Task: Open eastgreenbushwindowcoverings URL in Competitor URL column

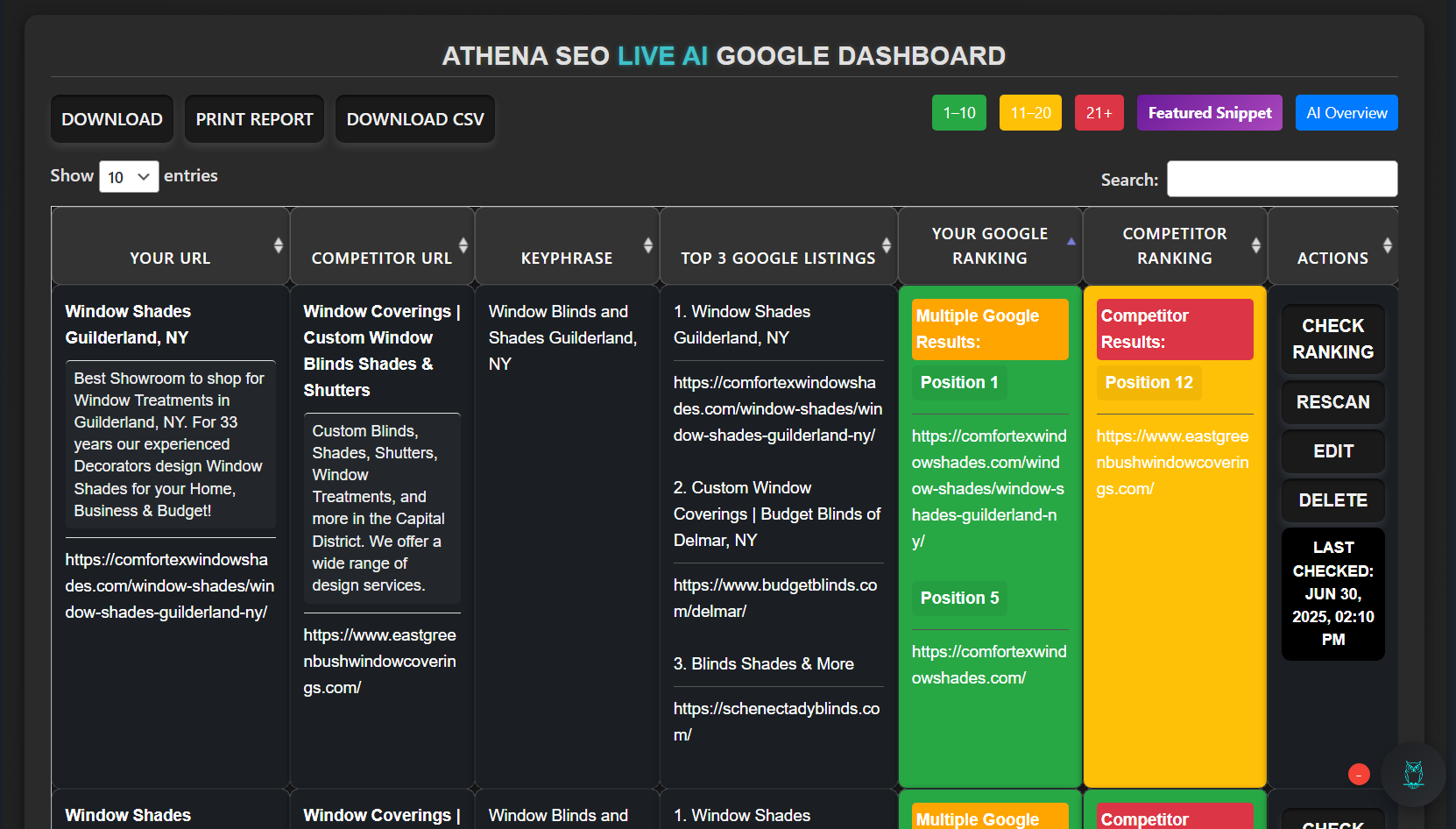Action: (x=380, y=662)
